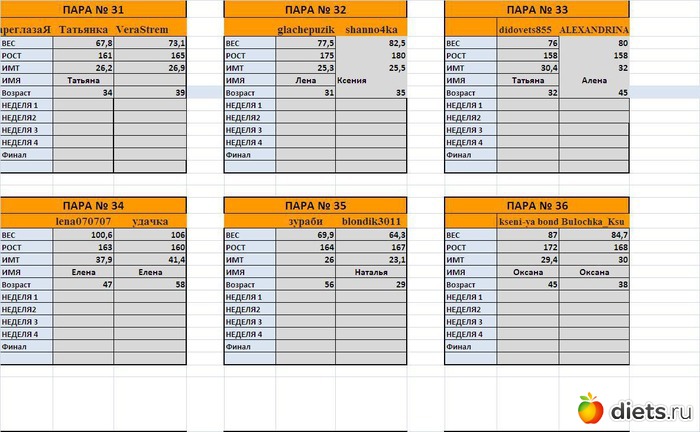Select the didovets855 username cell
This screenshot has height=432, width=700.
(x=524, y=30)
